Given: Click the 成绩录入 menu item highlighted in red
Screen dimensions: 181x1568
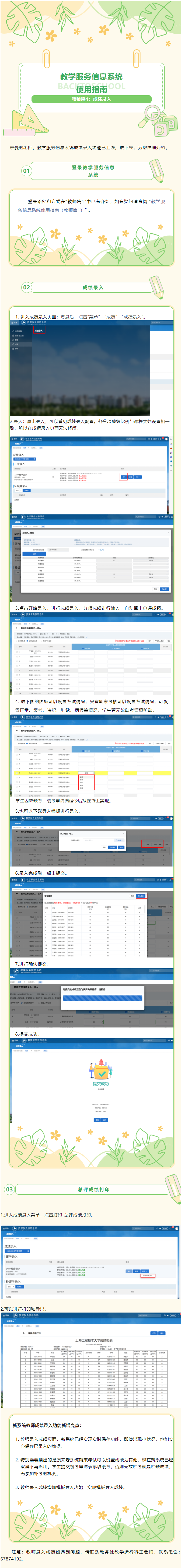Looking at the screenshot, I should (39, 331).
